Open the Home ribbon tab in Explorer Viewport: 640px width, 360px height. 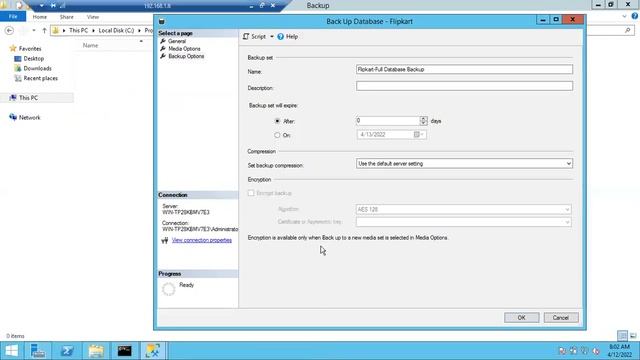click(40, 17)
